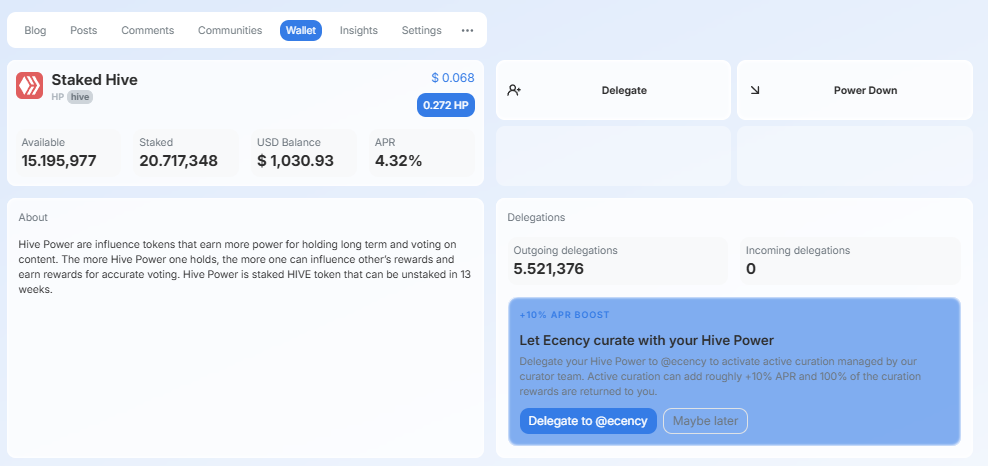Click the Hive logo icon
The width and height of the screenshot is (988, 466).
[29, 86]
